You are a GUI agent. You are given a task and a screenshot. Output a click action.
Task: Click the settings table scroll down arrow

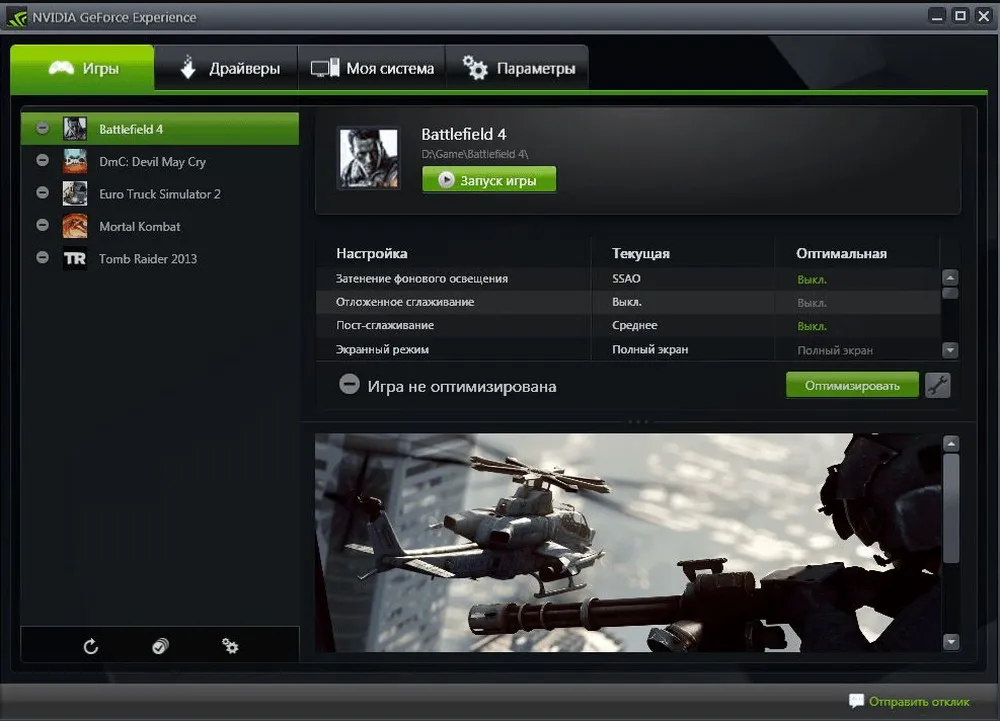coord(950,350)
